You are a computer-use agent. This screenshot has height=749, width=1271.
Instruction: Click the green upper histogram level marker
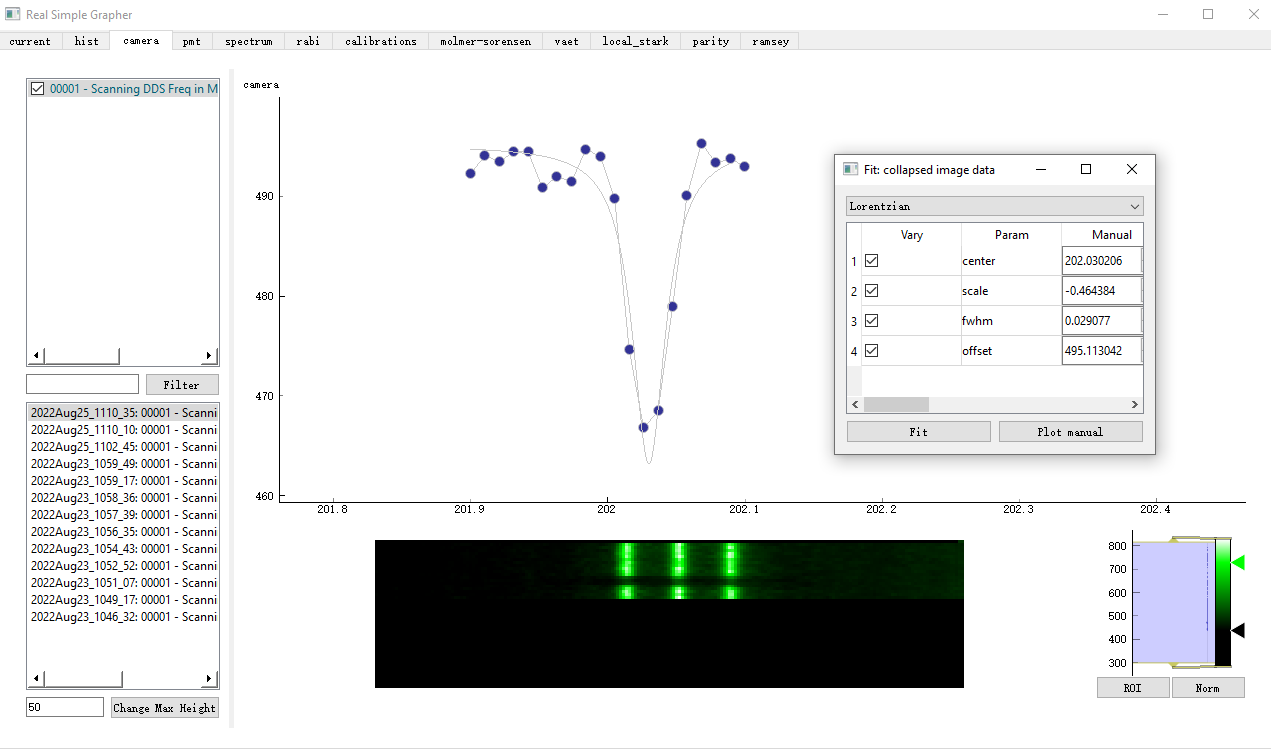point(1238,563)
